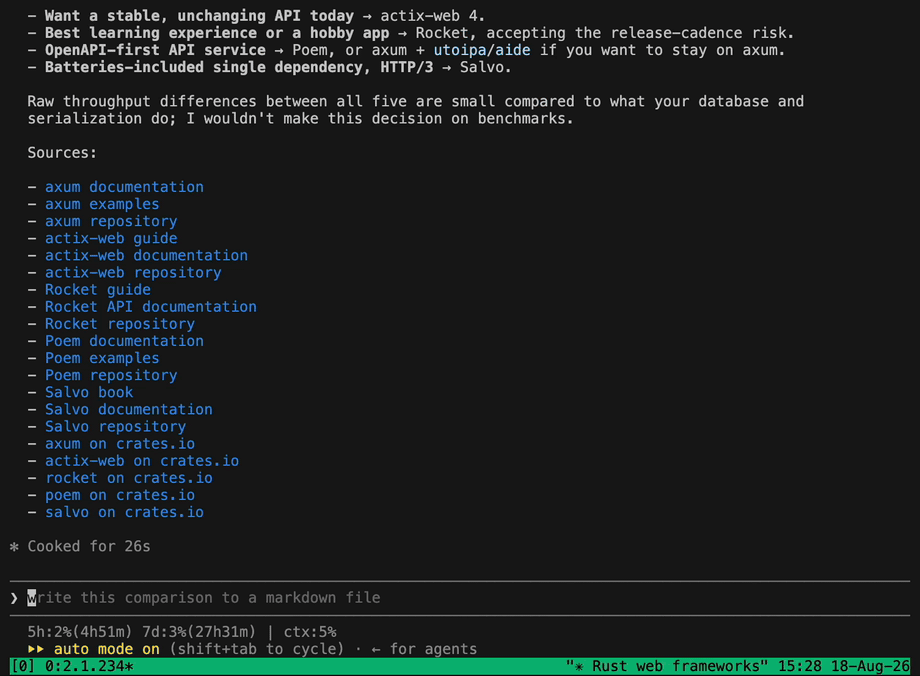Click the prompt input showing 'Write this comparison'
920x676 pixels.
459,598
